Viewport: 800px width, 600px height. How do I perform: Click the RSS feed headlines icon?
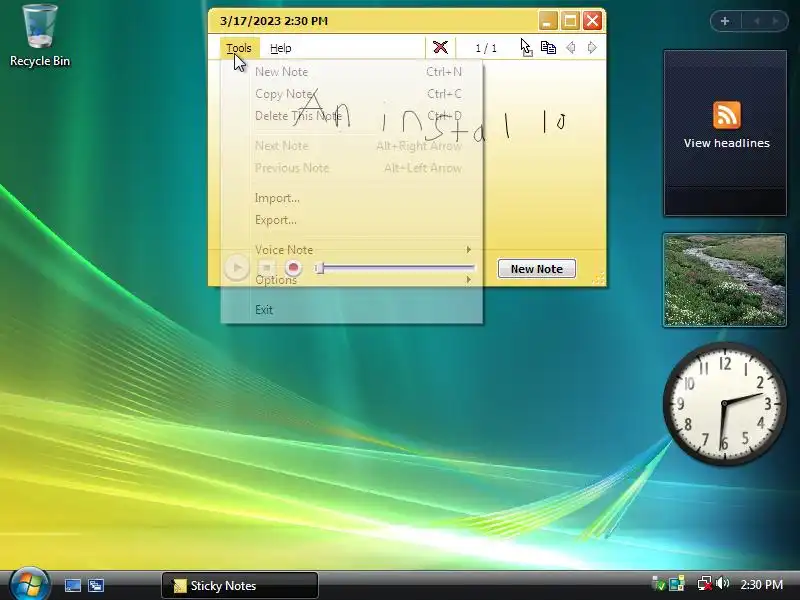[x=727, y=115]
